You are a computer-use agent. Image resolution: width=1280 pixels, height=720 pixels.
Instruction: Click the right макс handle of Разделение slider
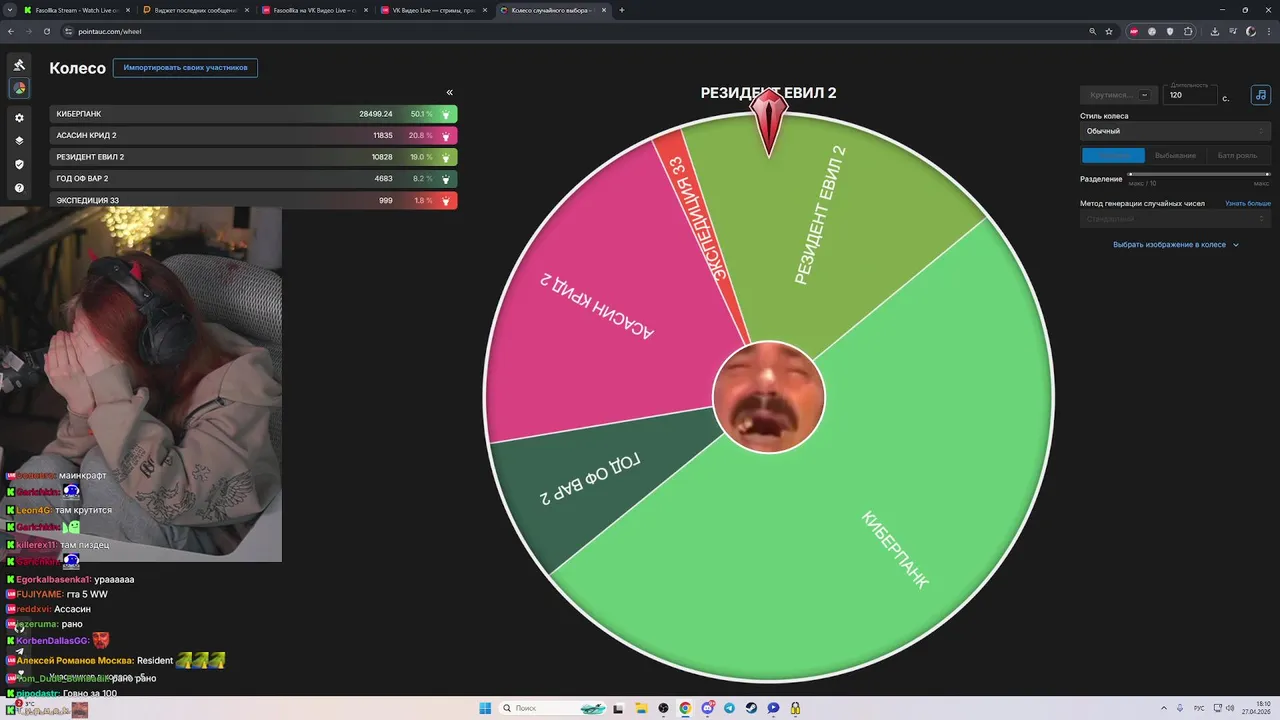pos(1268,175)
